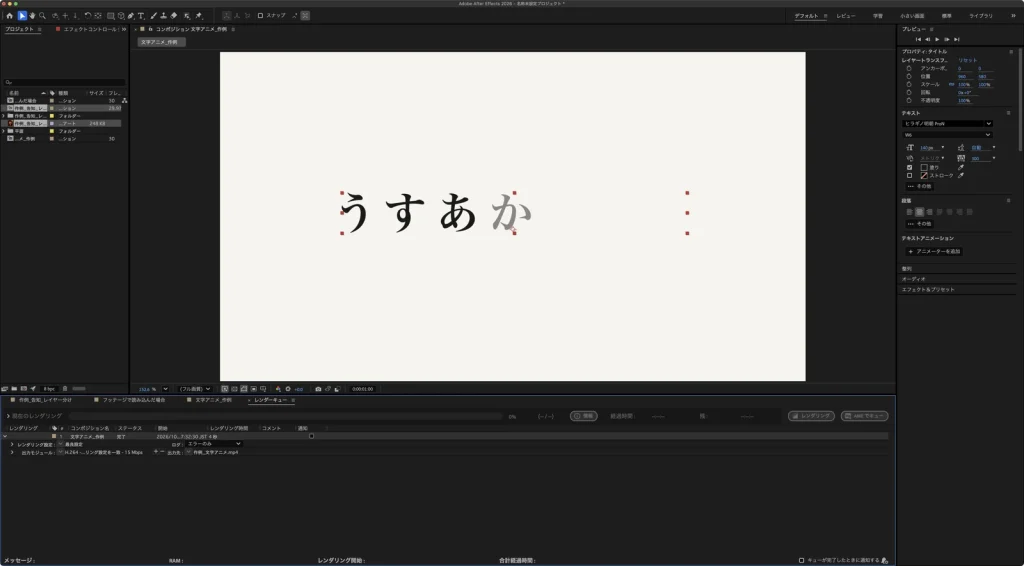Toggle stopwatch for スケール property
Viewport: 1024px width, 566px height.
click(x=908, y=84)
